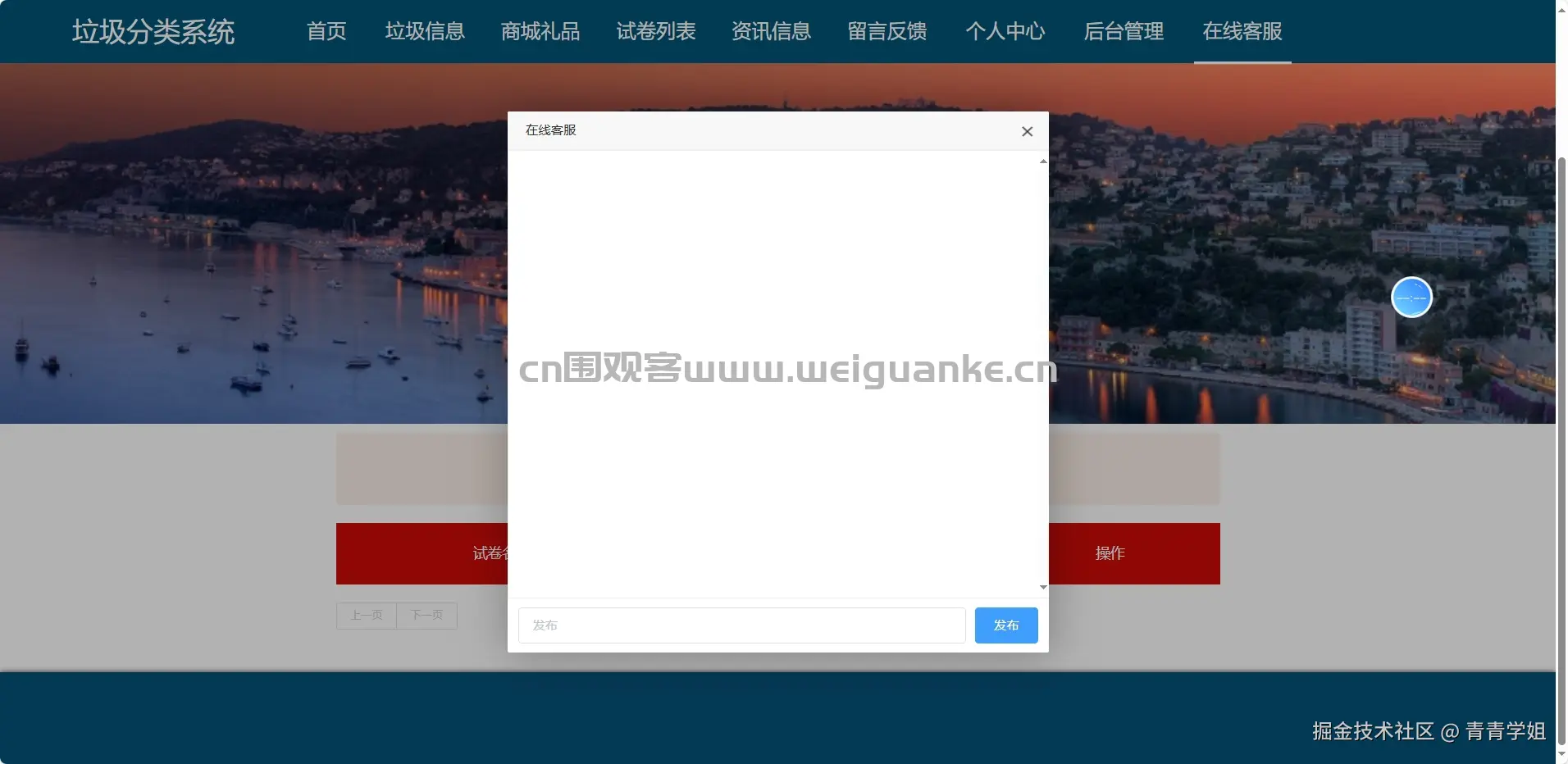Close the 在线客服 chat dialog

click(x=1027, y=131)
